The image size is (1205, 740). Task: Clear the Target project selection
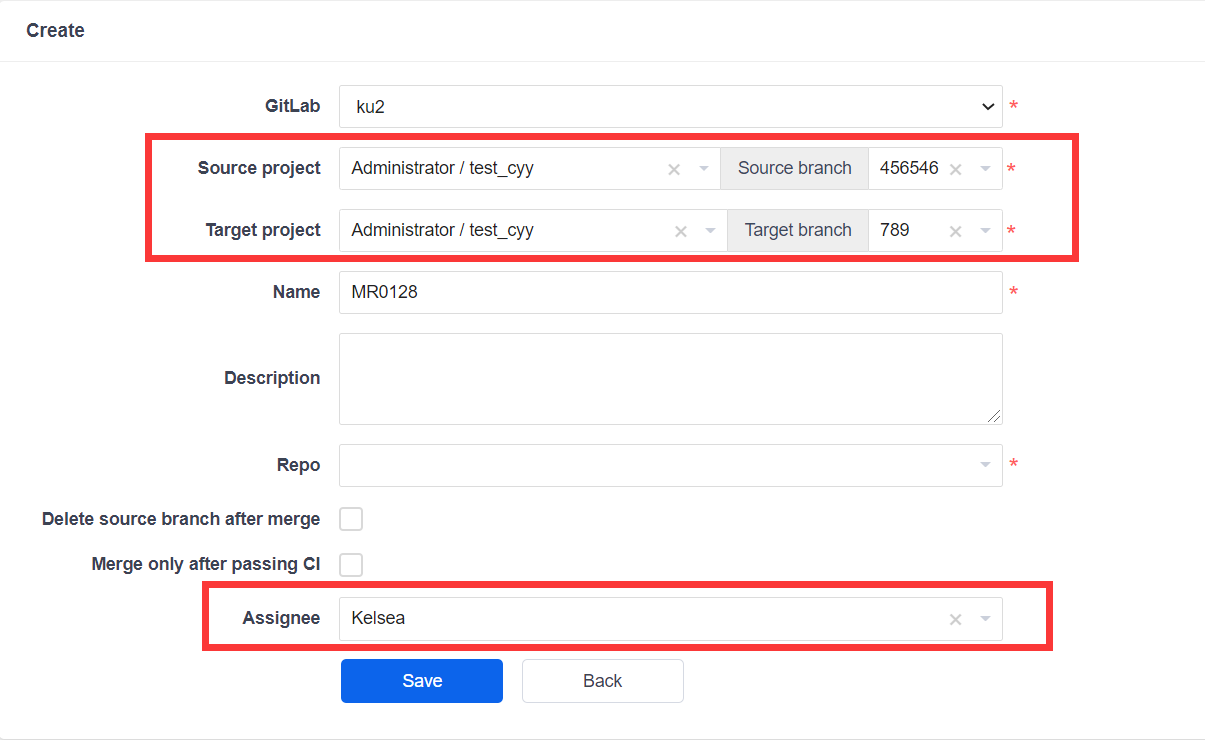click(681, 231)
